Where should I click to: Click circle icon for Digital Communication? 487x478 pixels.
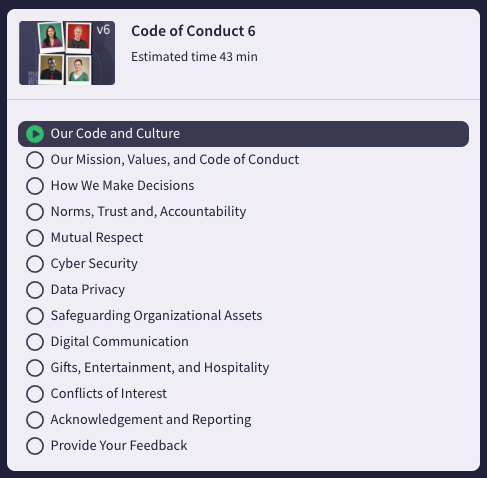pos(35,342)
